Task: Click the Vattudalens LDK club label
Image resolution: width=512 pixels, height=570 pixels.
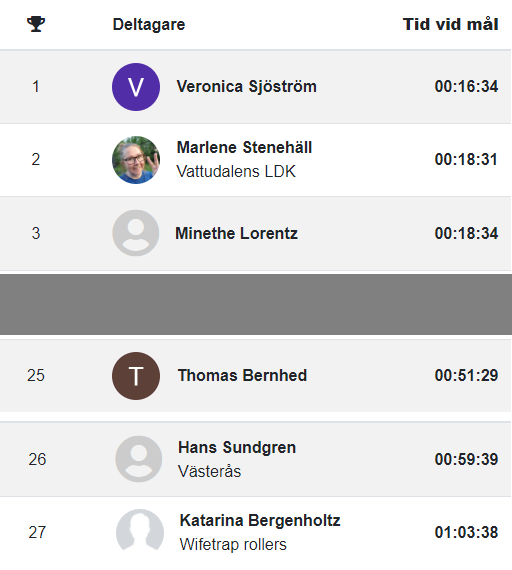Action: click(236, 171)
